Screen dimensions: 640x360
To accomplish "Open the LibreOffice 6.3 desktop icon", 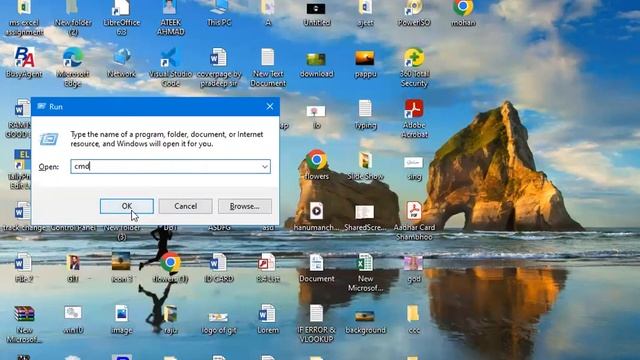I will pyautogui.click(x=121, y=16).
